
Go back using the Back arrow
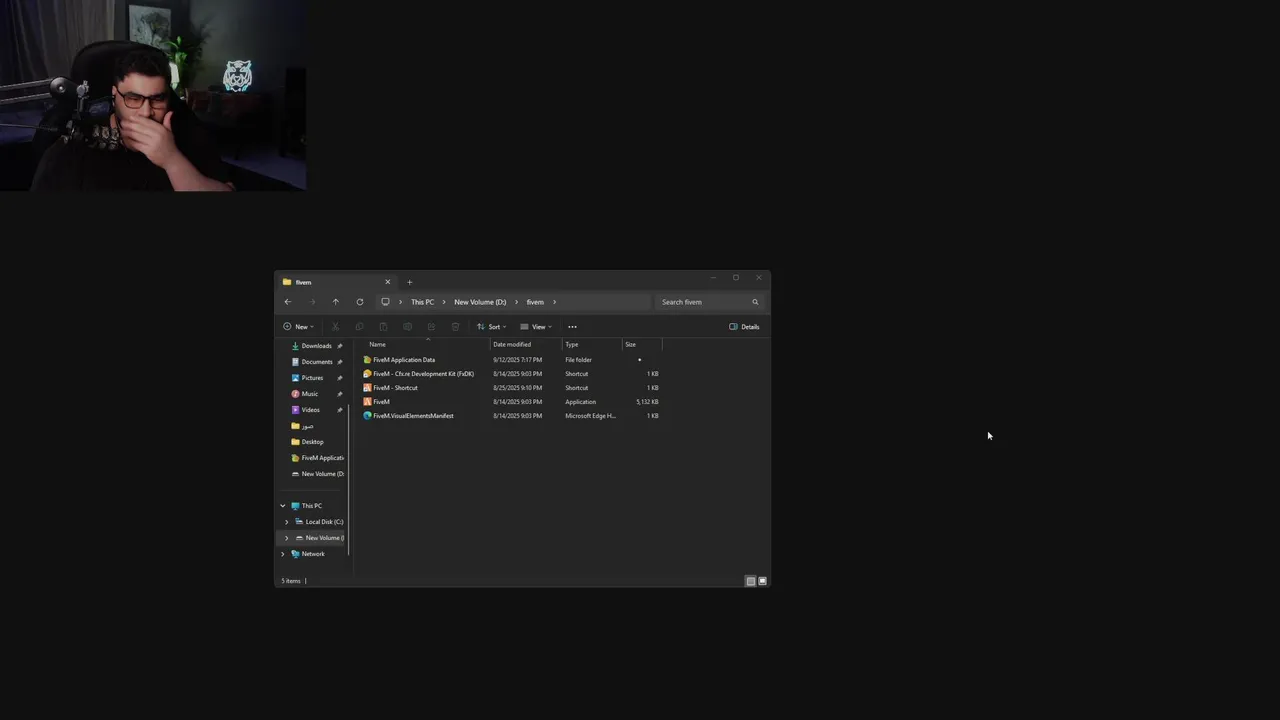point(288,302)
